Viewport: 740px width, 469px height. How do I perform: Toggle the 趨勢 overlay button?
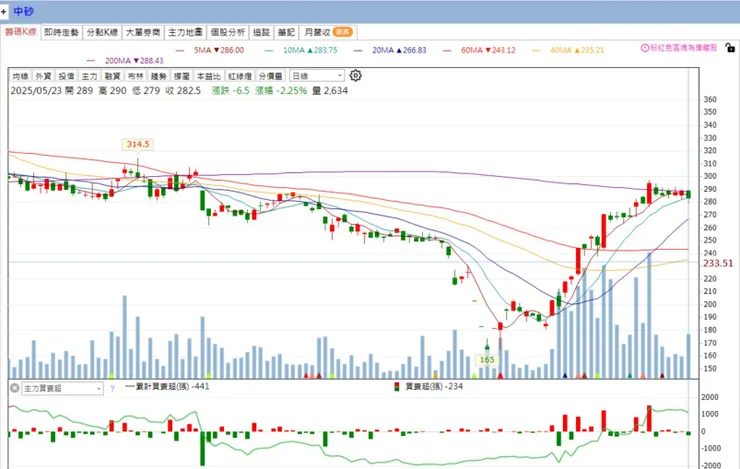click(x=159, y=76)
